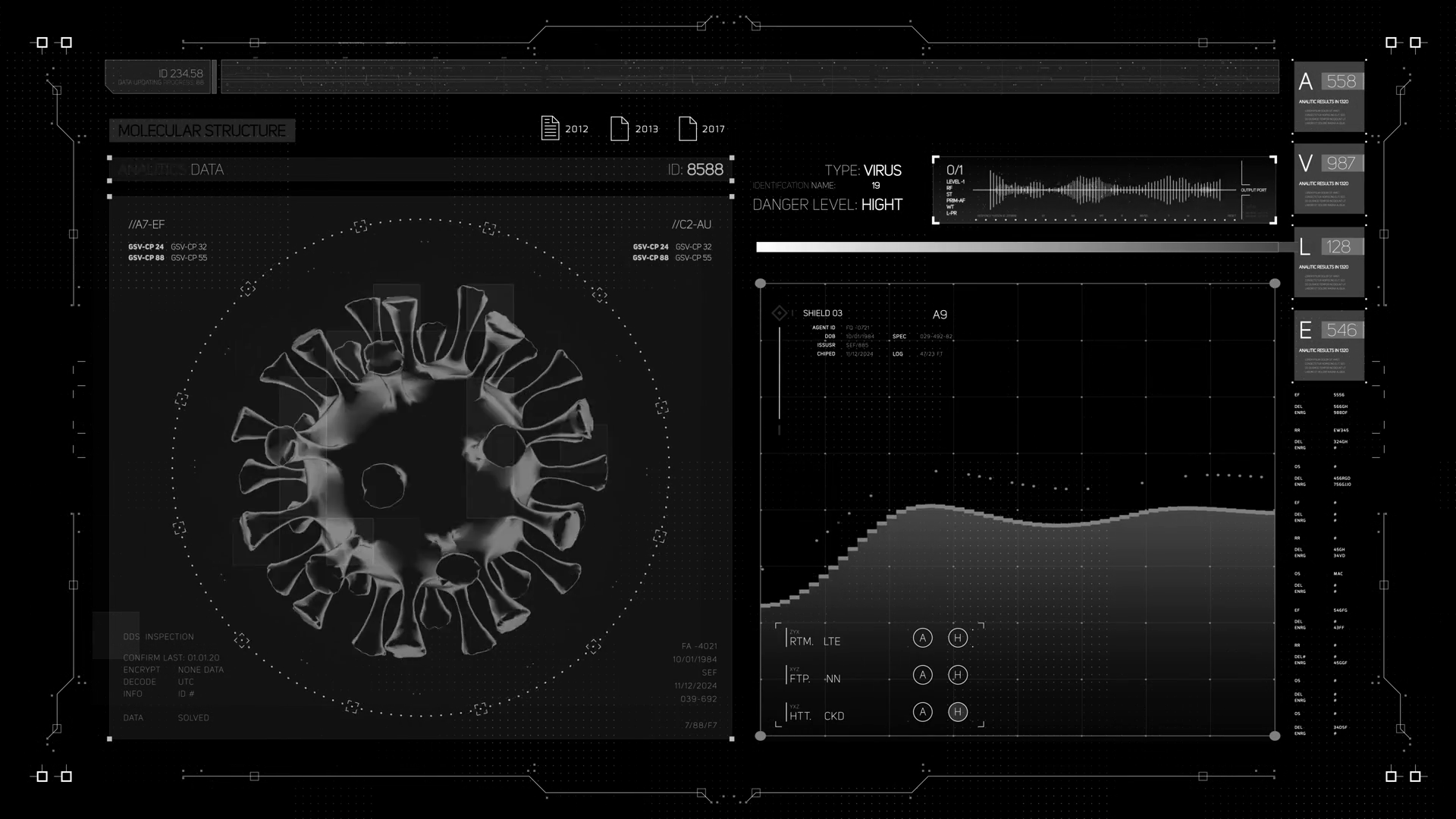1456x819 pixels.
Task: Click the A circle in RTM row
Action: pyautogui.click(x=922, y=639)
